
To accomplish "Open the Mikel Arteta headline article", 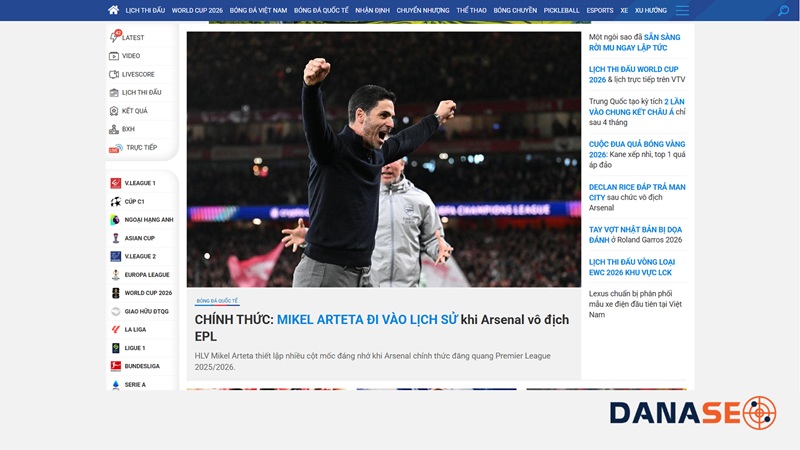I will pos(382,328).
